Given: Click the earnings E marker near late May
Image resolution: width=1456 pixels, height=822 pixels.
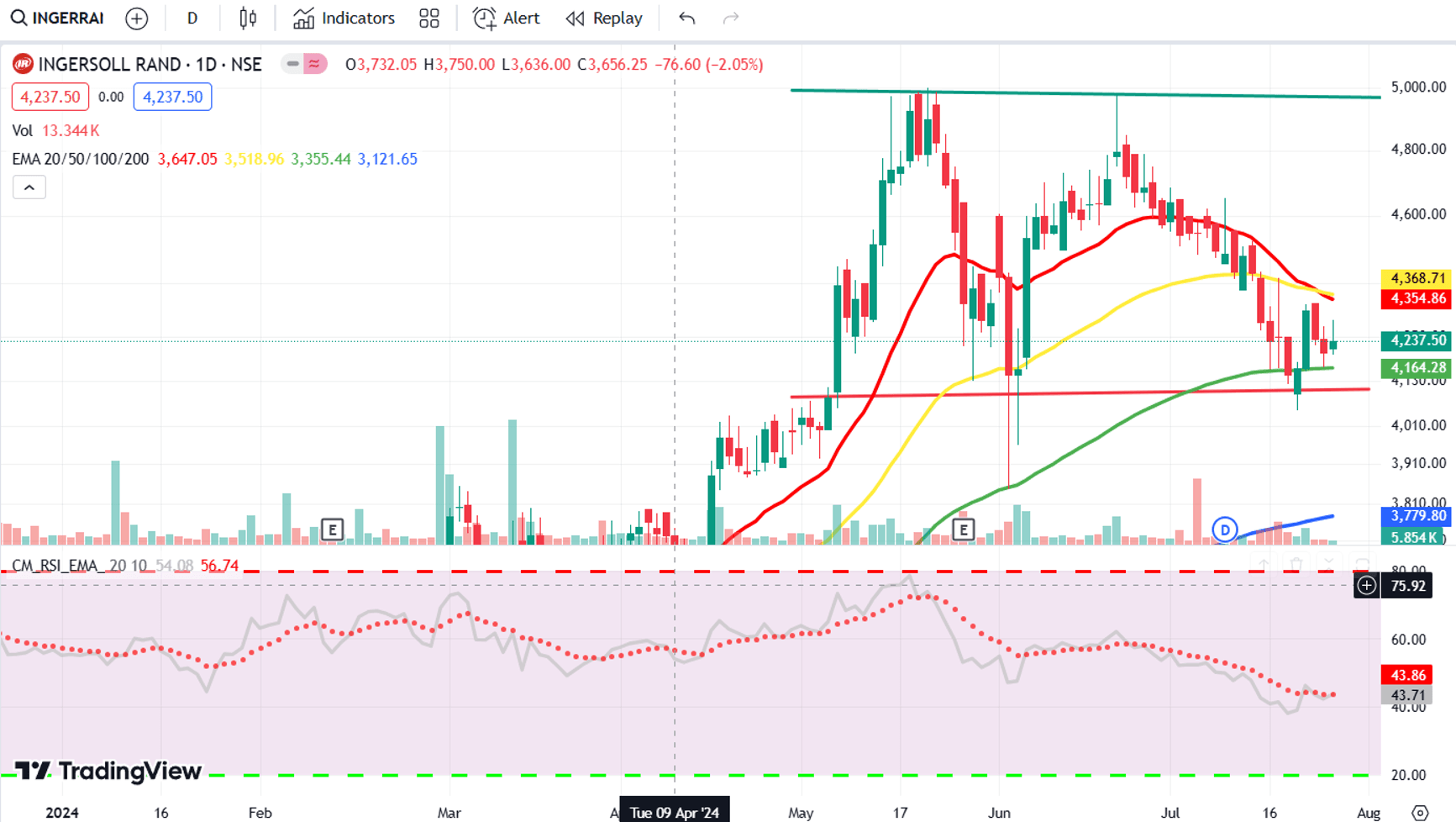Looking at the screenshot, I should pos(963,530).
